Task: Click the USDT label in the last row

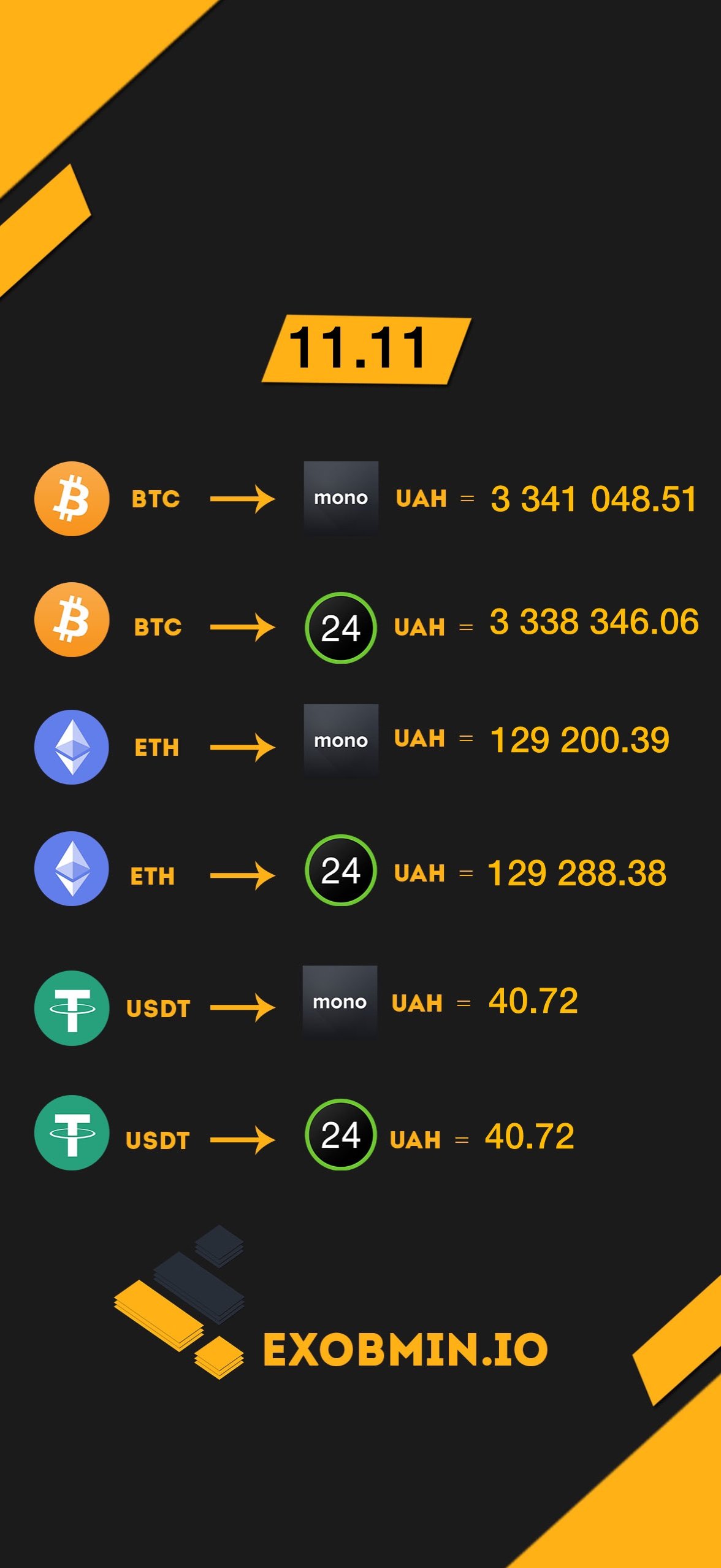Action: (158, 1140)
